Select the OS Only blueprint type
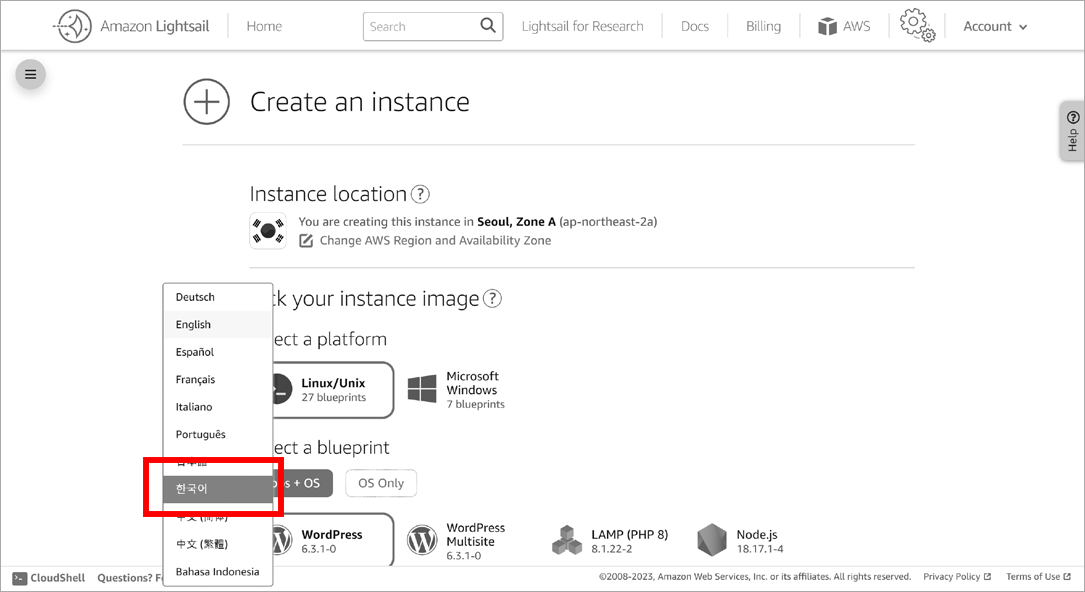Image resolution: width=1085 pixels, height=592 pixels. [381, 483]
